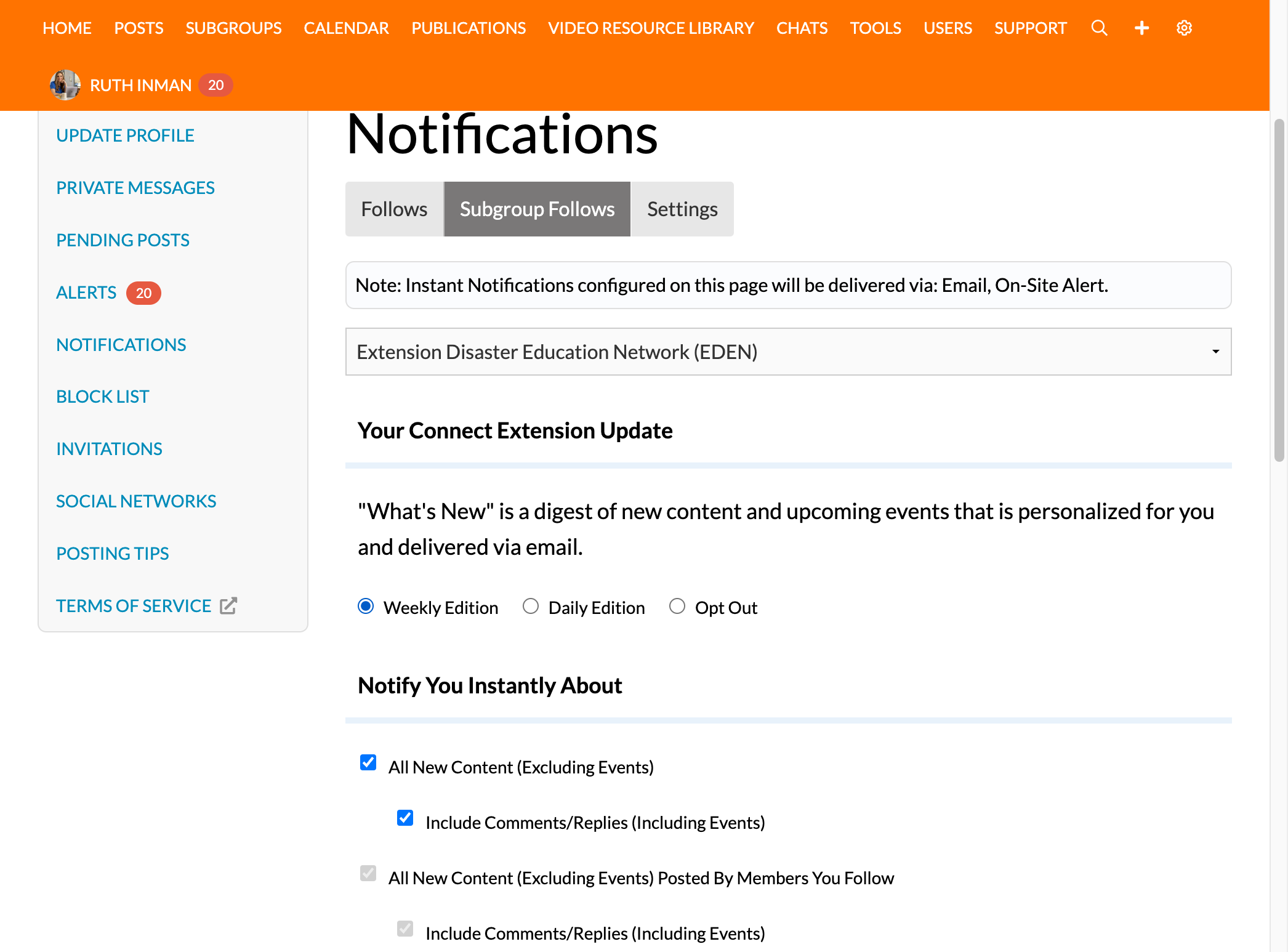
Task: Switch to the Subgroup Follows tab
Action: (x=537, y=209)
